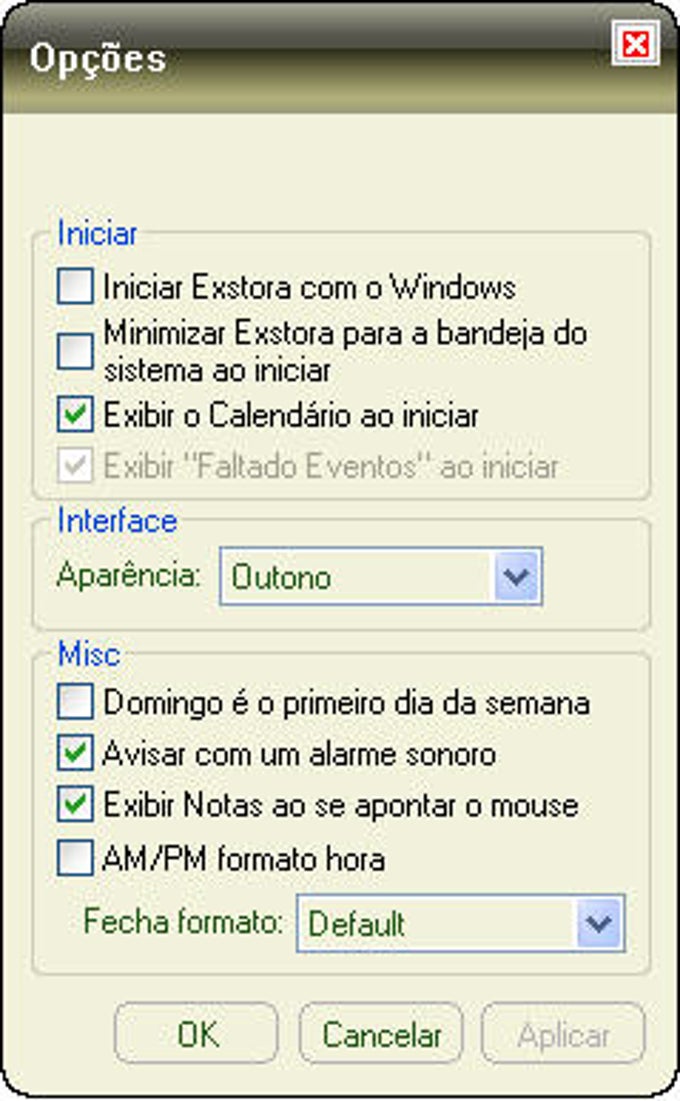
Task: Uncheck Exibir Notas ao se apontar o mouse
Action: click(75, 805)
